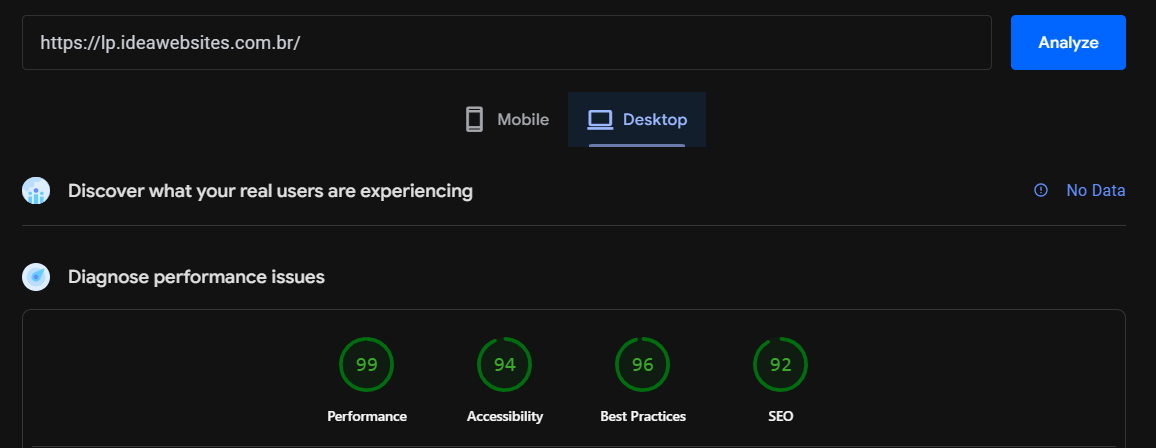This screenshot has height=448, width=1156.
Task: Open the SEO score gauge 92
Action: click(x=781, y=365)
